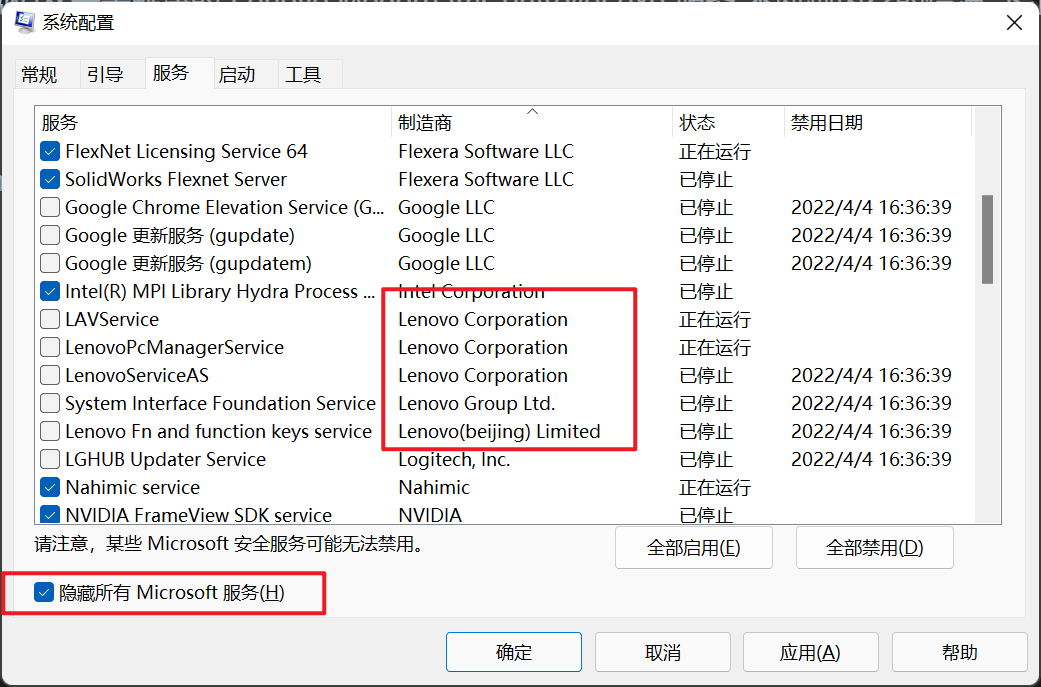Uncheck Nahimic service checkbox
This screenshot has height=687, width=1041.
point(50,487)
